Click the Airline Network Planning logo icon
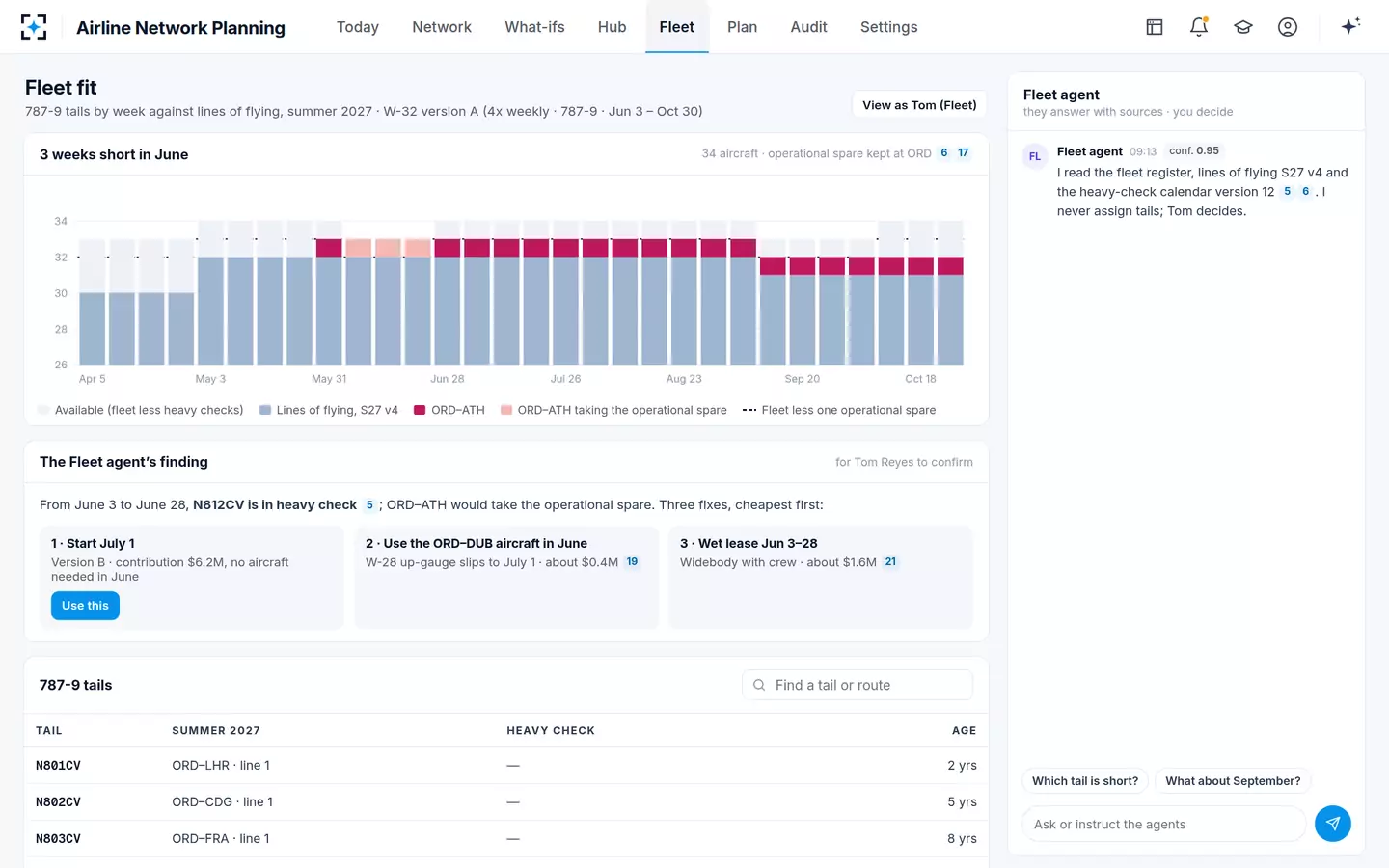This screenshot has height=868, width=1389. [x=34, y=27]
